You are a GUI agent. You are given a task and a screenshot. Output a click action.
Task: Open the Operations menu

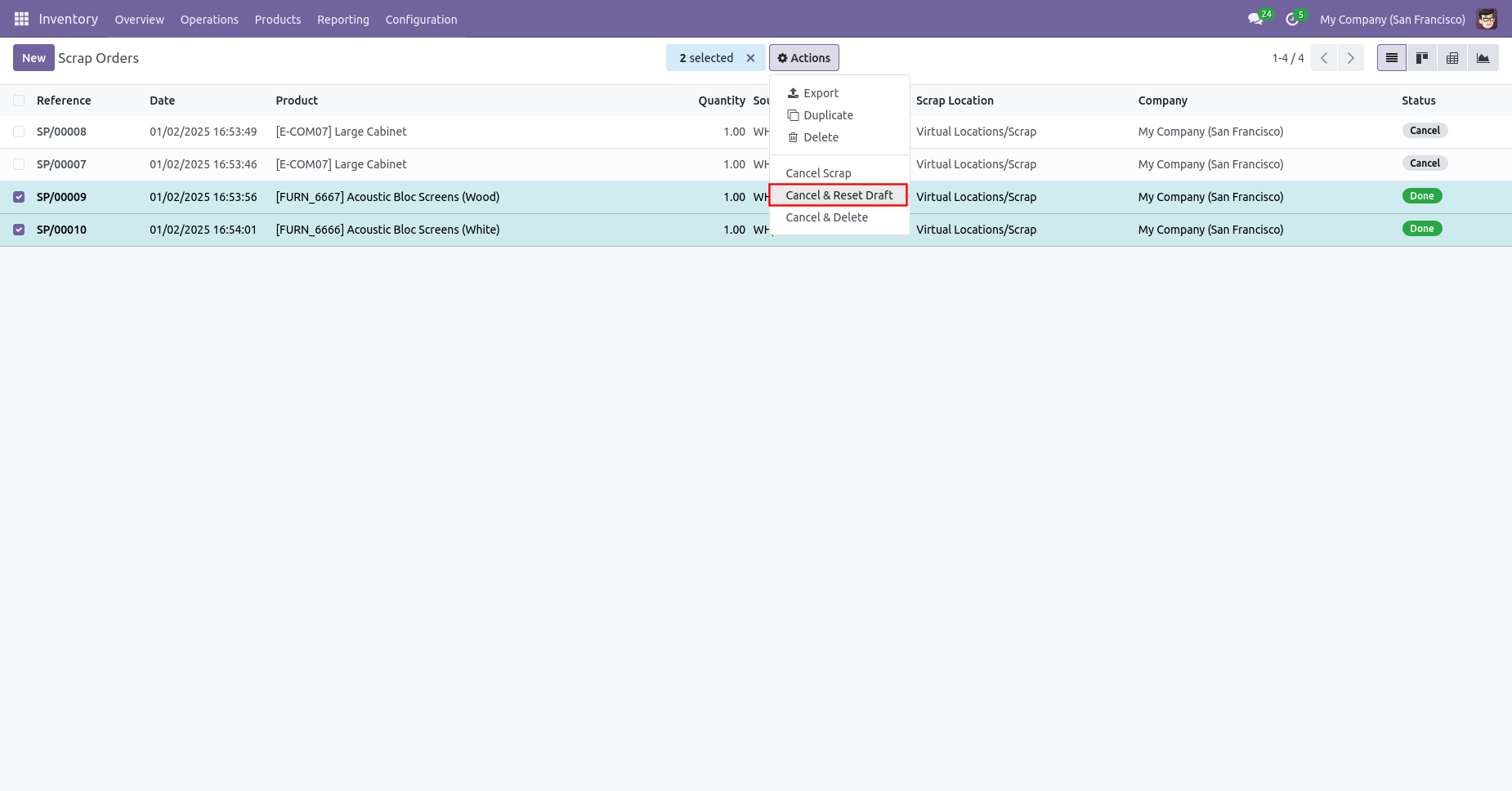coord(209,20)
